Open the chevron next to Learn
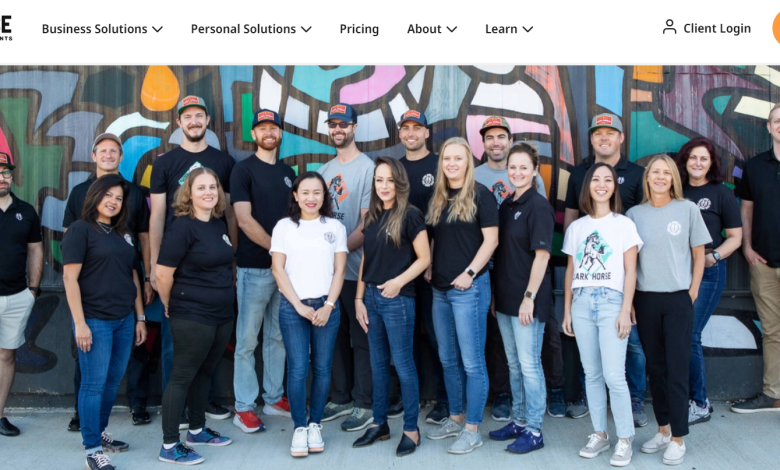 click(x=528, y=29)
